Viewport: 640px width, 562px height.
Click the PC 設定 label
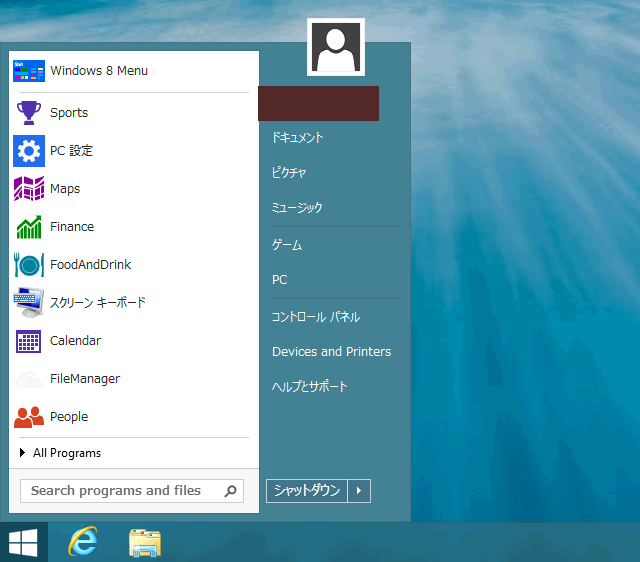pyautogui.click(x=71, y=151)
